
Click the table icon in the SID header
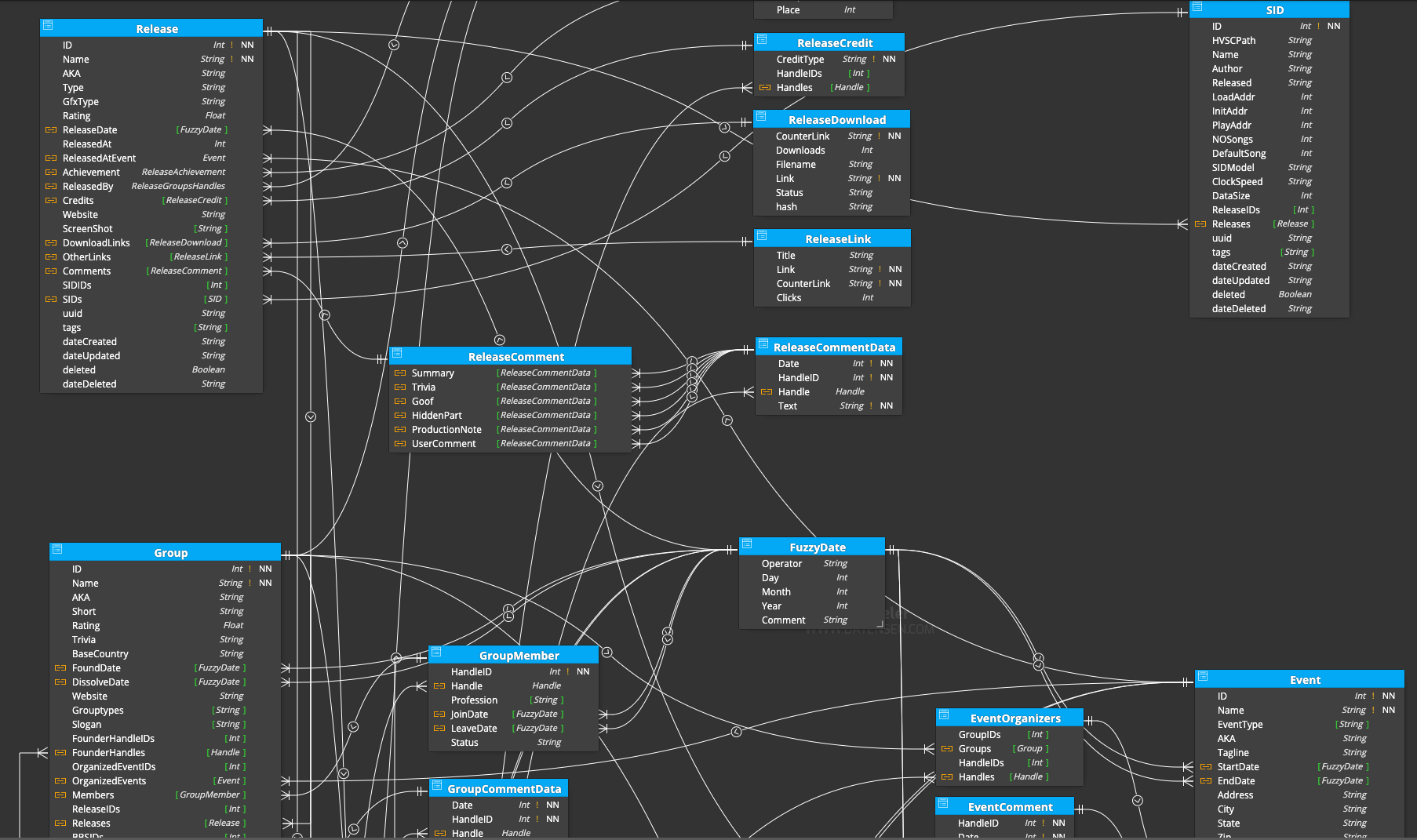[x=1197, y=7]
